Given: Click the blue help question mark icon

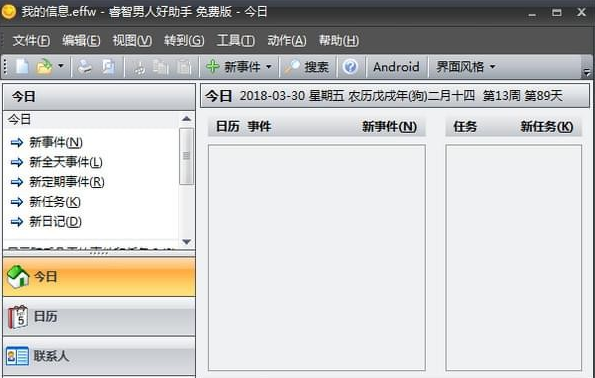Looking at the screenshot, I should pos(350,67).
